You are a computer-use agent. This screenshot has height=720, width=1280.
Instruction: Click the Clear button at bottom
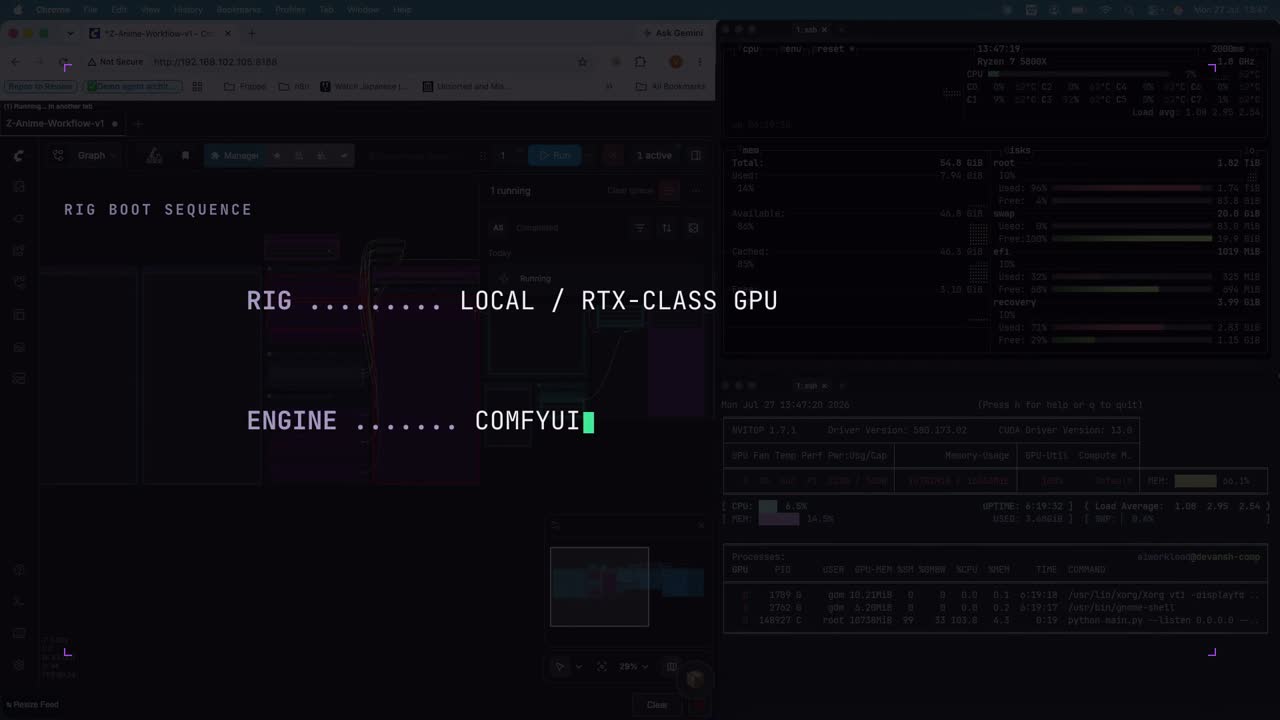[656, 704]
